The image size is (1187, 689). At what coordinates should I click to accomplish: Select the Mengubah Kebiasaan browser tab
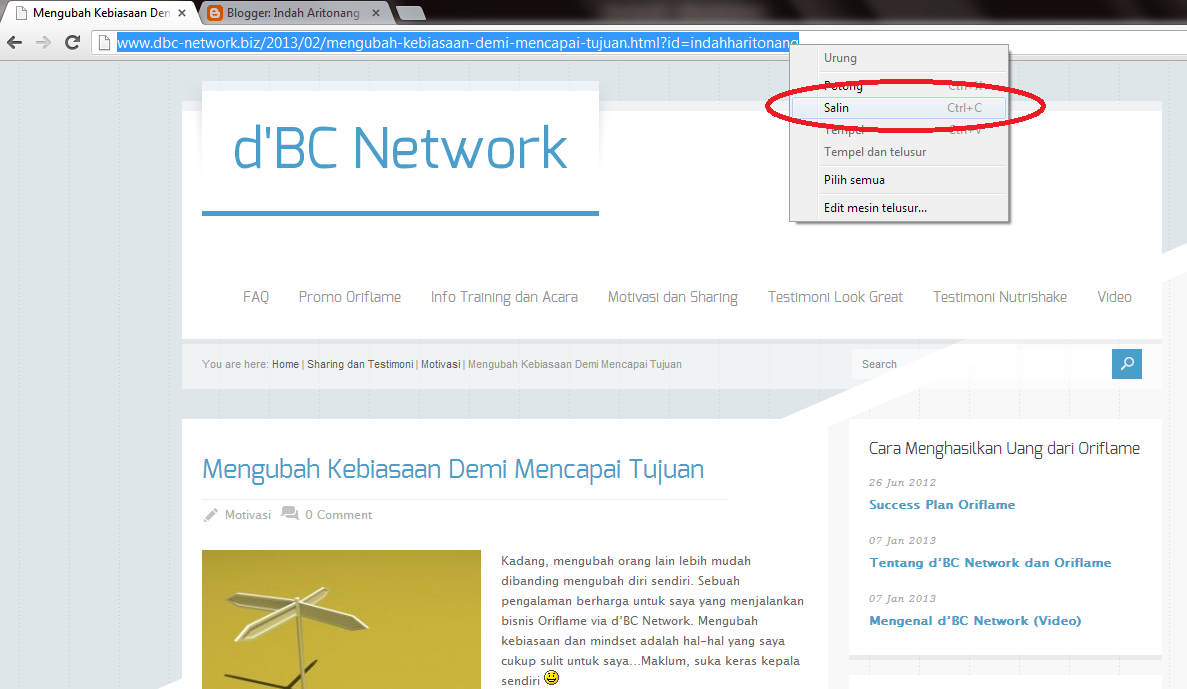[101, 13]
